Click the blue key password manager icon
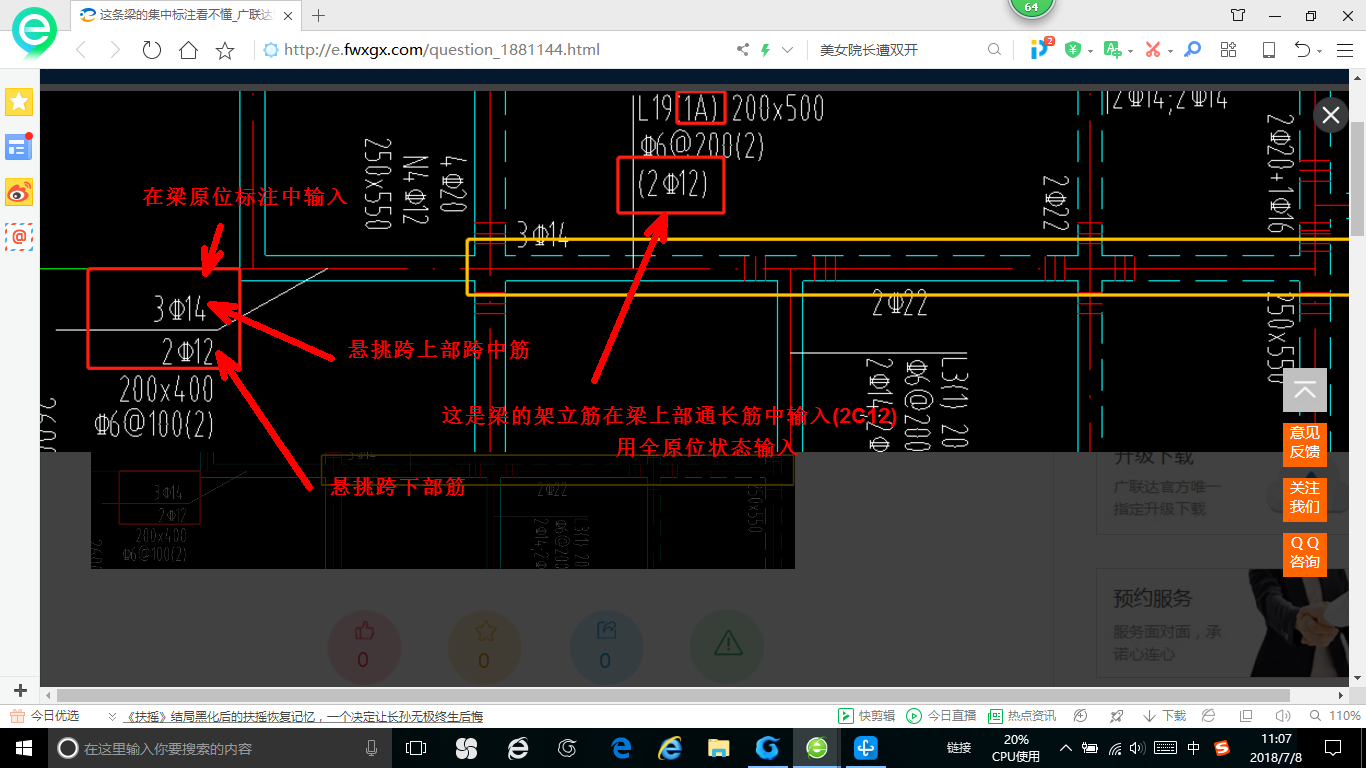 (x=1192, y=50)
